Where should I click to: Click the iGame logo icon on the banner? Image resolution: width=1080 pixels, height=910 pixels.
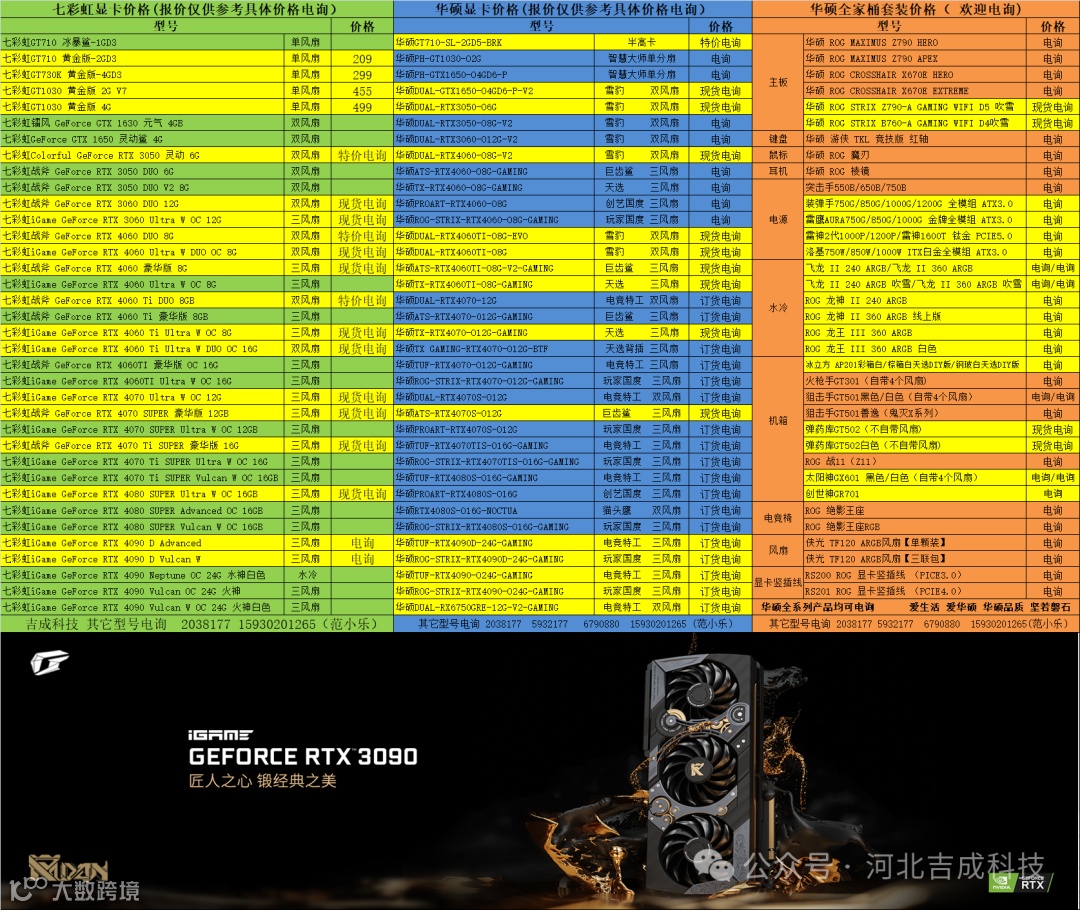(50, 663)
